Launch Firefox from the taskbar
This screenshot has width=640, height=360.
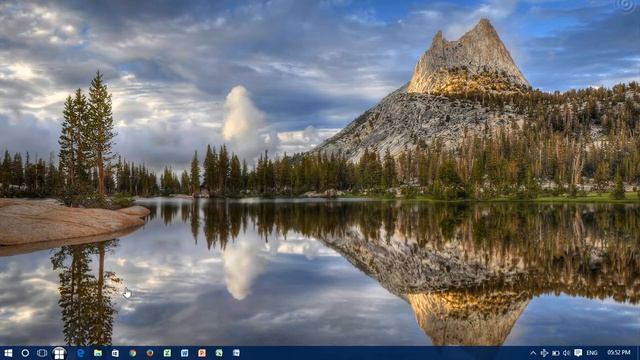pyautogui.click(x=150, y=353)
